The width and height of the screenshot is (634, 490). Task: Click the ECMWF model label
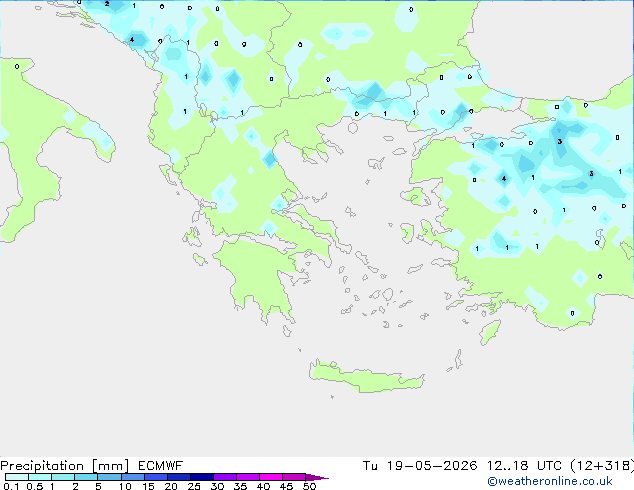point(161,466)
